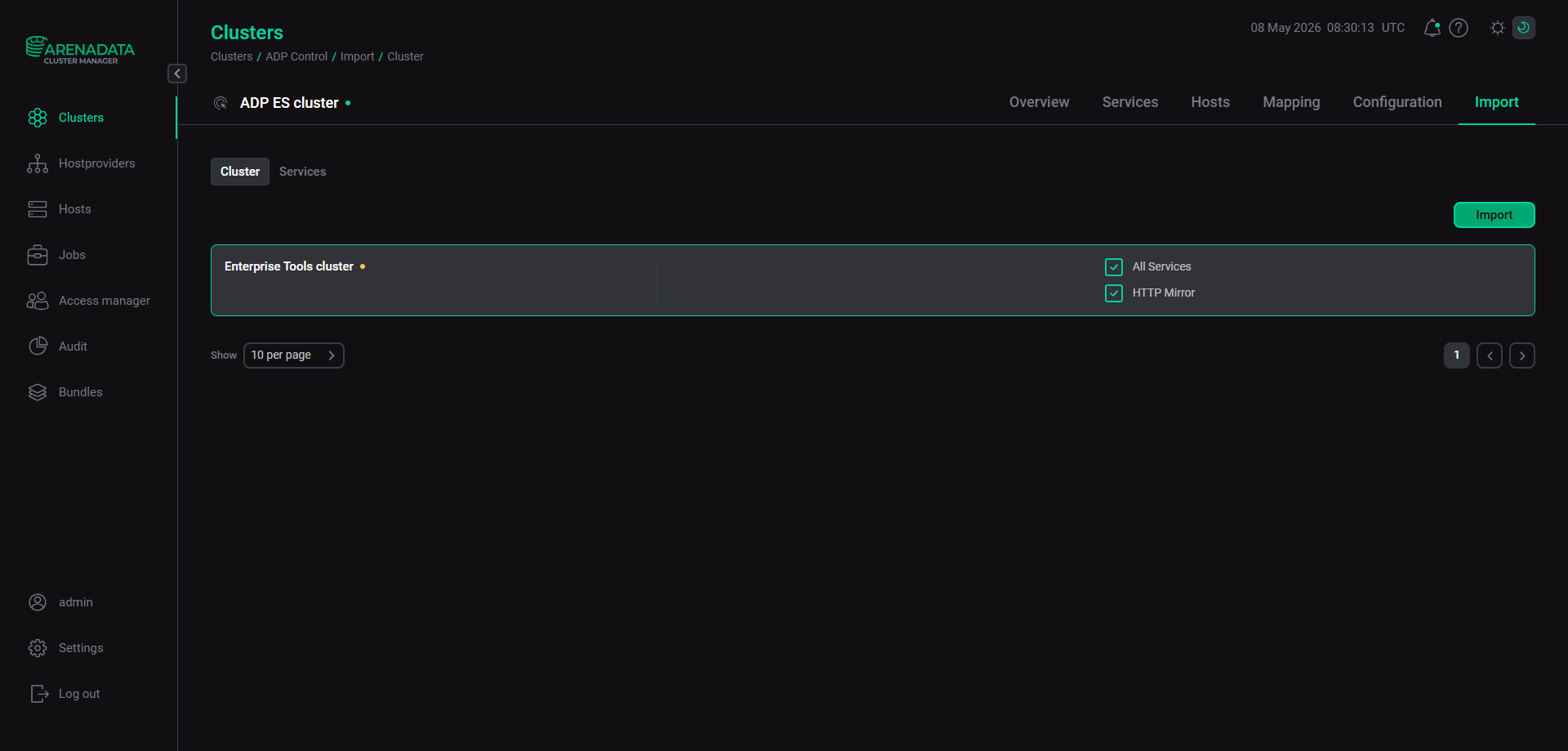Click the Hostproviders sidebar icon
The width and height of the screenshot is (1568, 751).
point(38,163)
